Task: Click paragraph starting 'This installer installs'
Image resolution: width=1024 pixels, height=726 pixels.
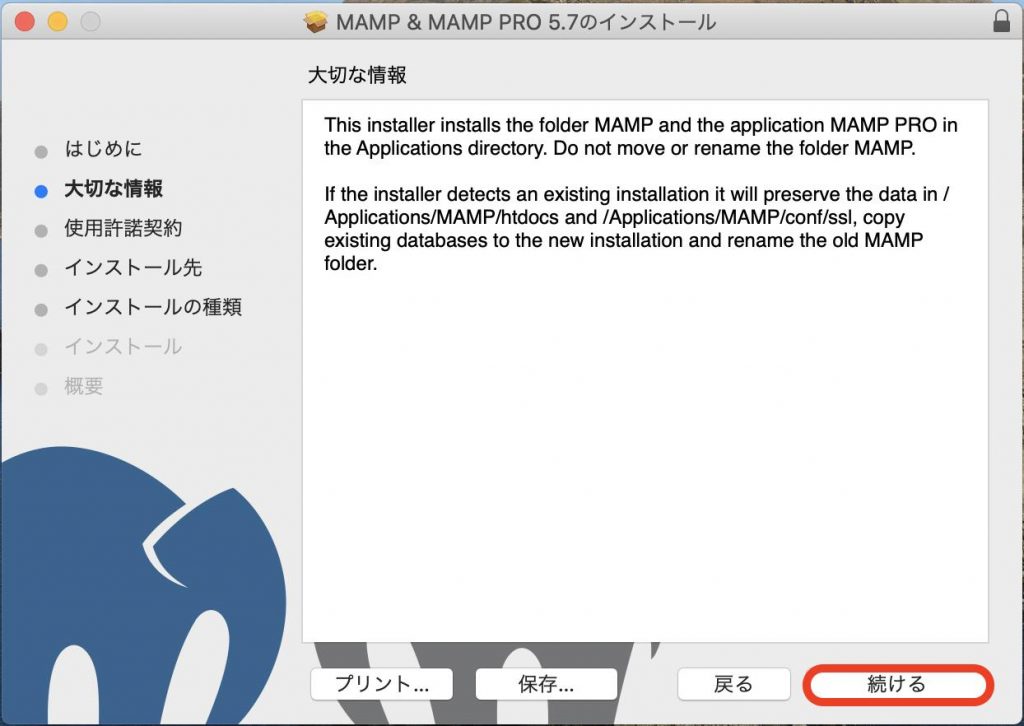Action: pos(641,136)
